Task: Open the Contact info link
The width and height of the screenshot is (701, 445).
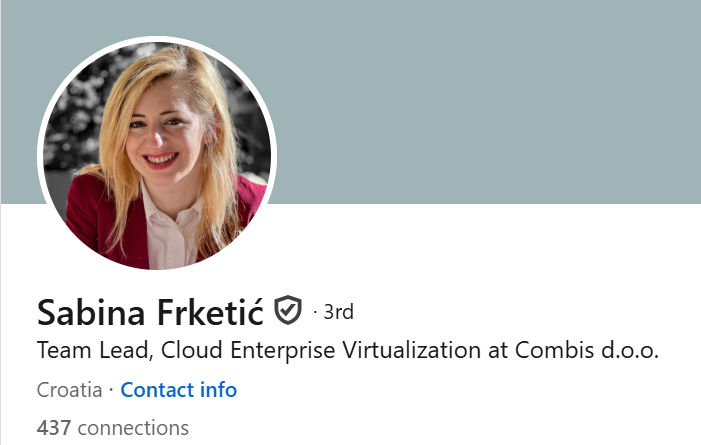Action: click(178, 390)
